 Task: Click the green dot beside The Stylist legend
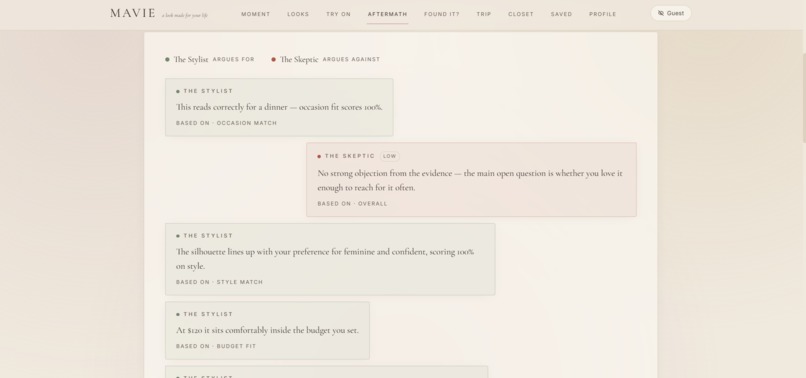[x=167, y=60]
